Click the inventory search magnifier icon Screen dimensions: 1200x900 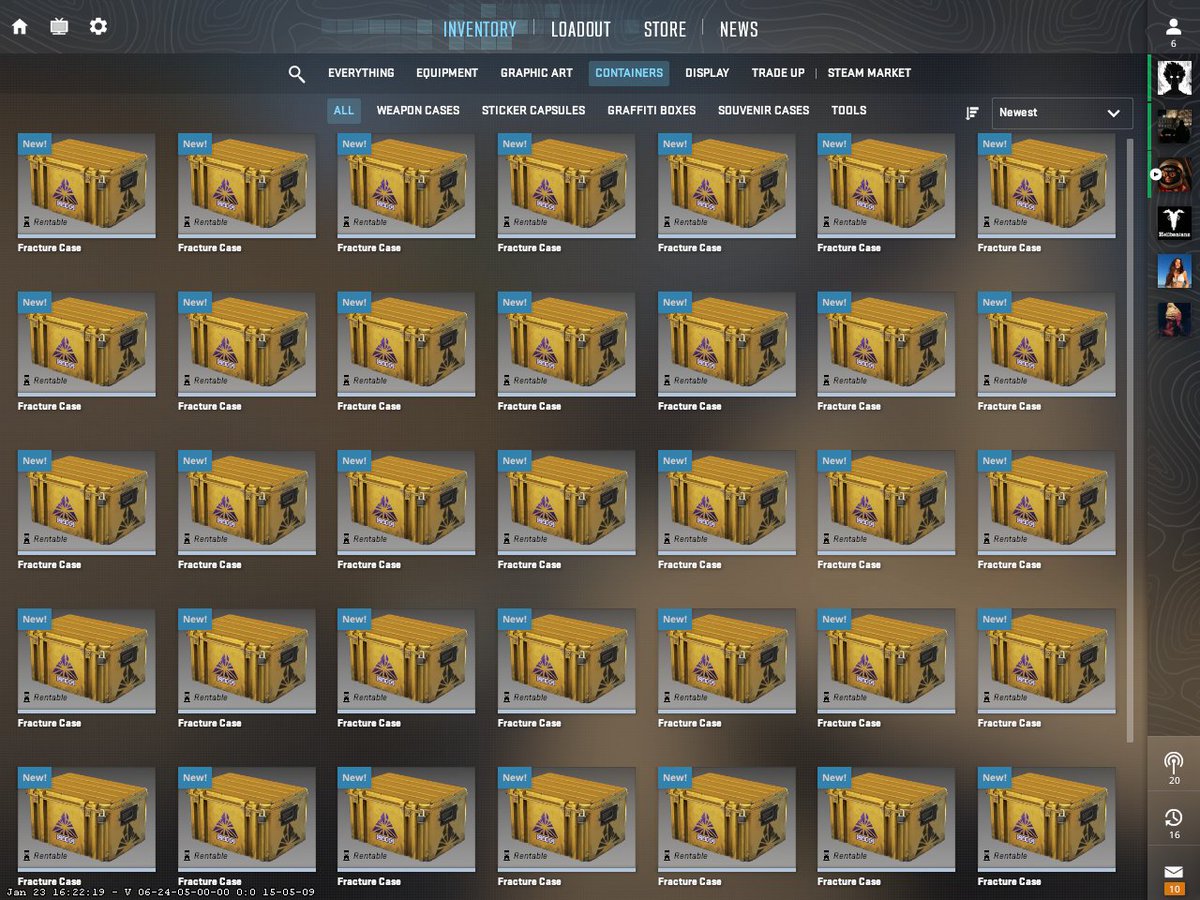pos(296,73)
